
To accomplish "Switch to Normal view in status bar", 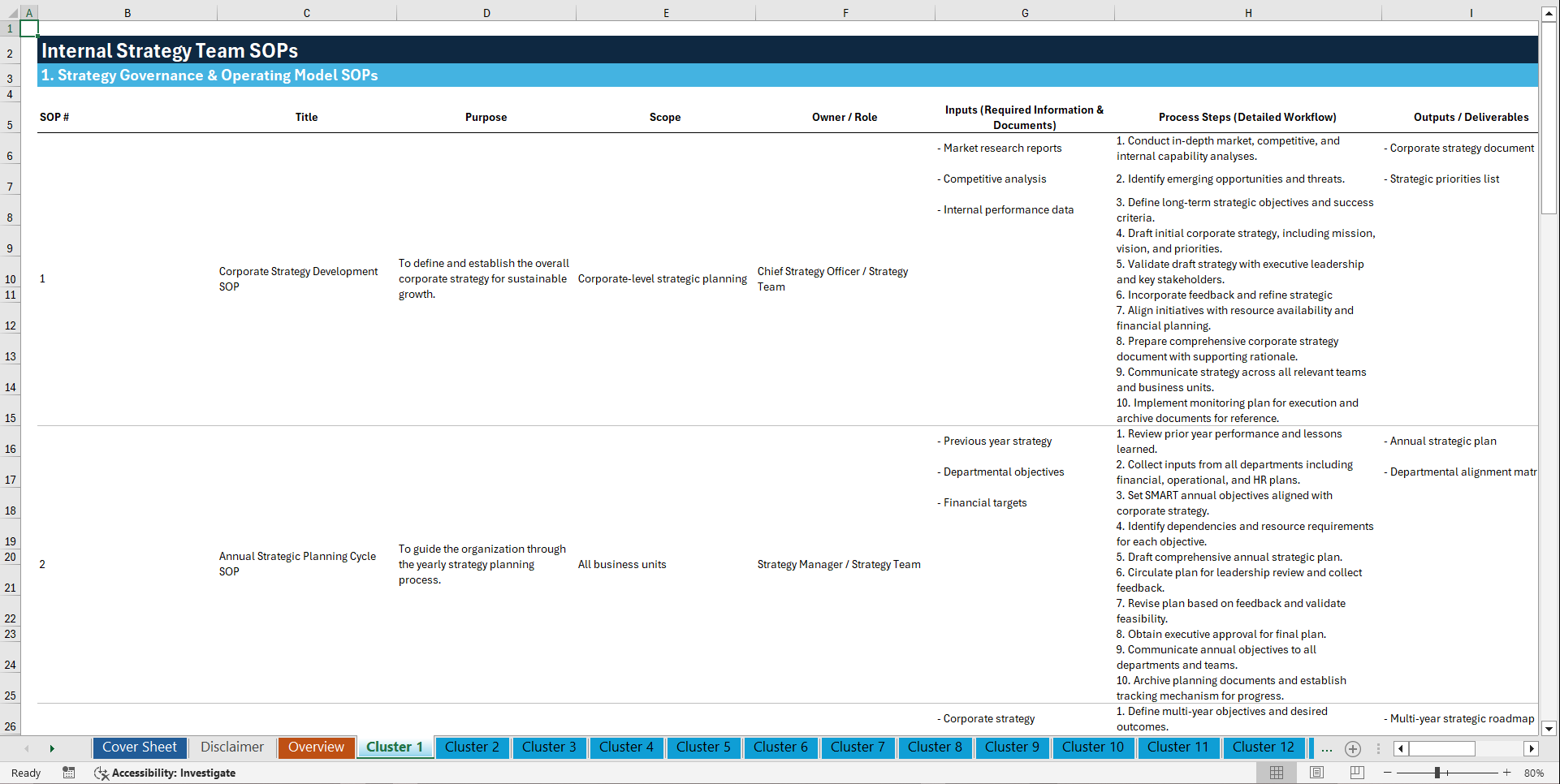I will tap(1276, 773).
